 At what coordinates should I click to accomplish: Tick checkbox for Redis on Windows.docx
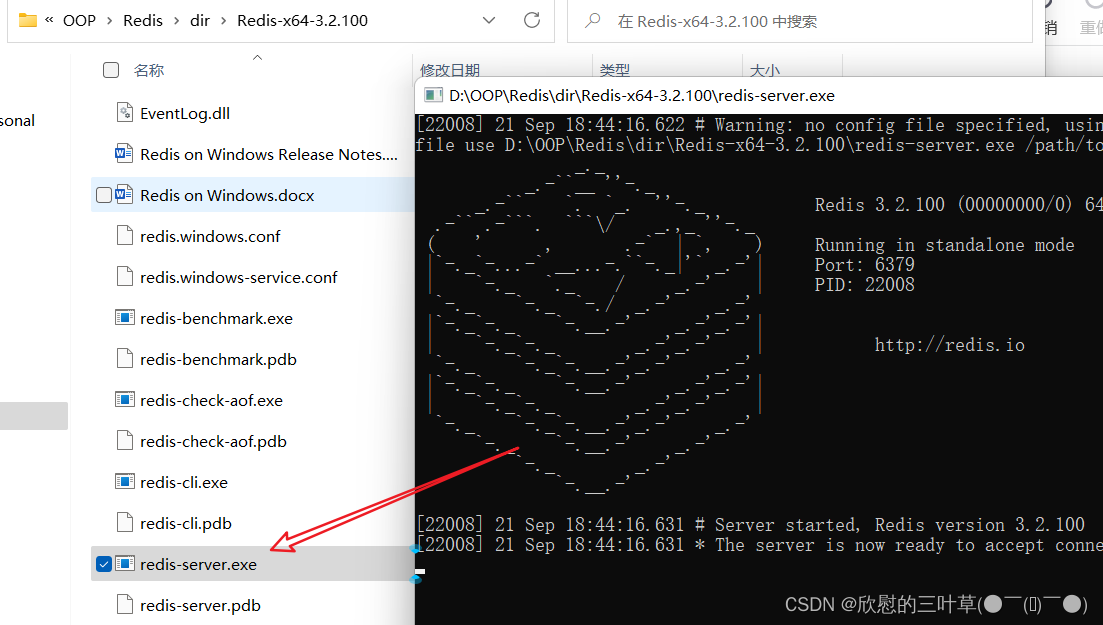click(103, 195)
